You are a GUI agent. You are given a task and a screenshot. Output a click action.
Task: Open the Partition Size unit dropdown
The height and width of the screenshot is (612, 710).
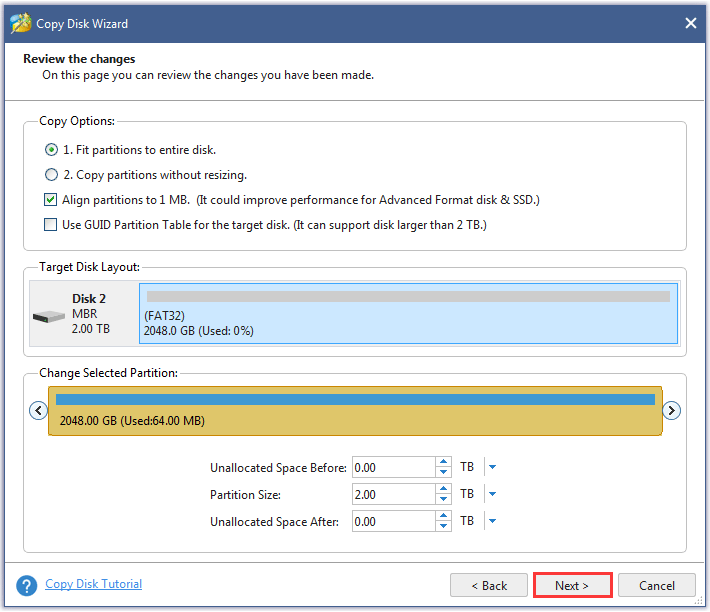pyautogui.click(x=492, y=494)
